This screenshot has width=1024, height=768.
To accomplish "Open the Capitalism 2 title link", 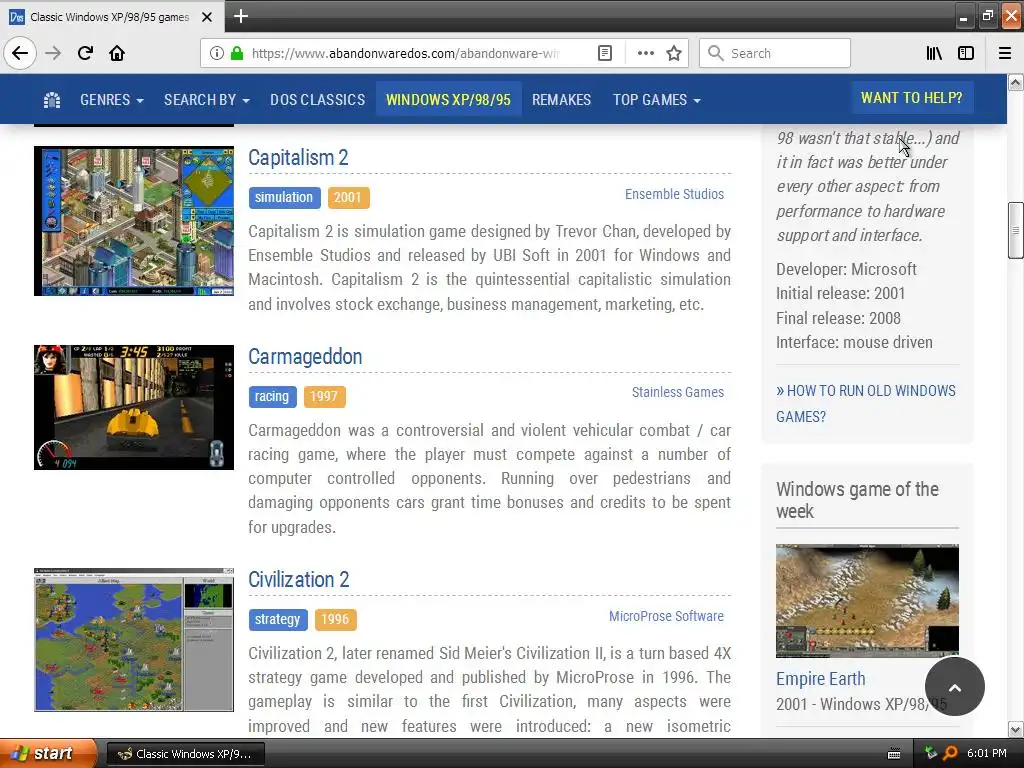I will pos(298,157).
